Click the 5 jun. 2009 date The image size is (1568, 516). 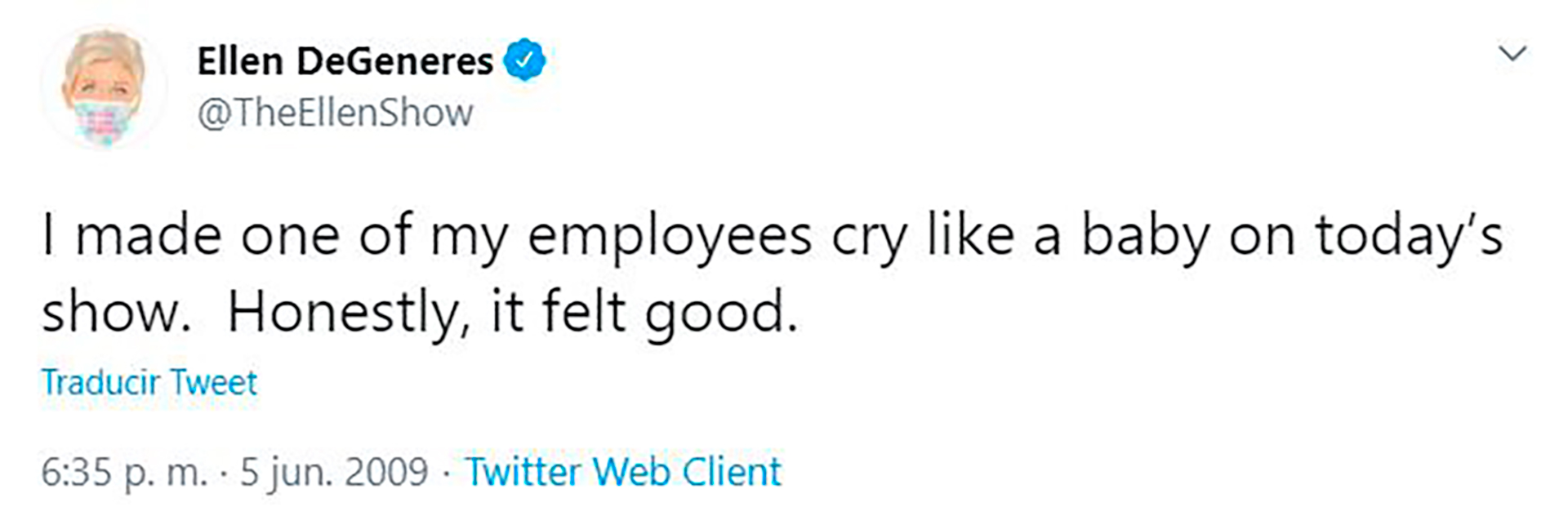click(x=333, y=472)
